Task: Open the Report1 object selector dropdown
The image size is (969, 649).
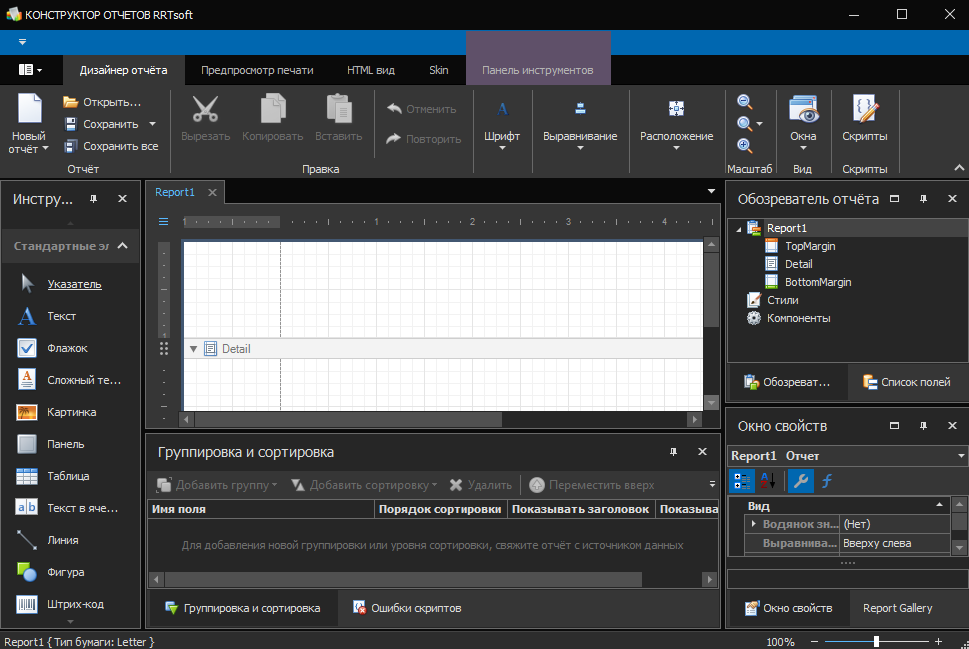Action: pos(960,456)
